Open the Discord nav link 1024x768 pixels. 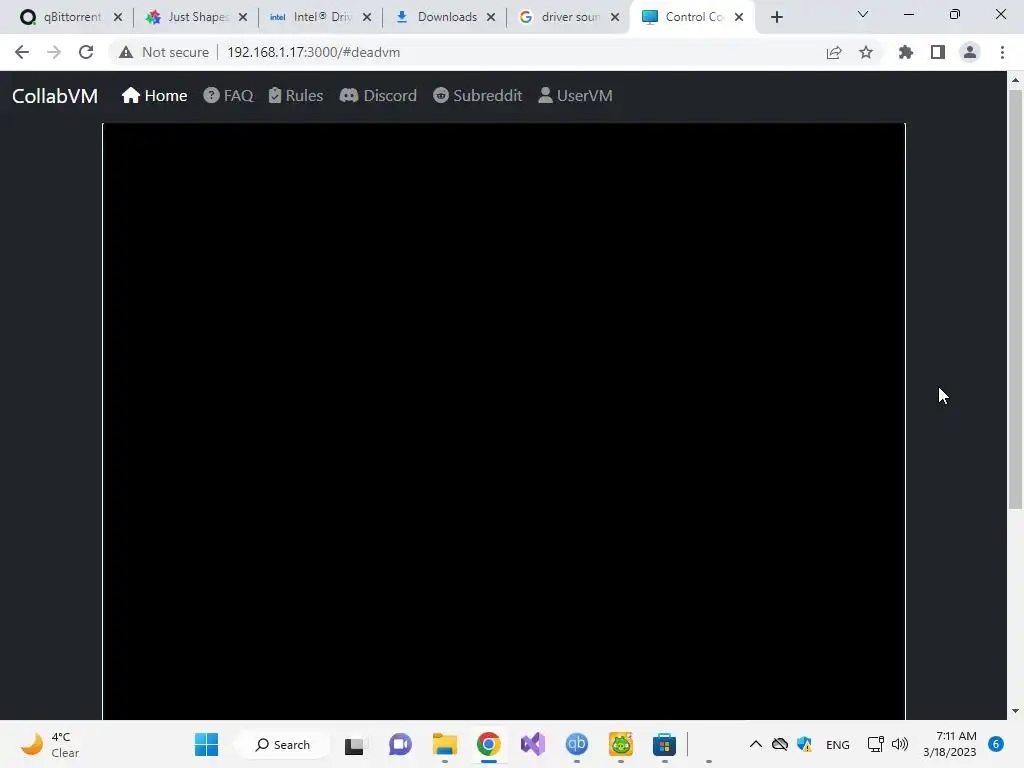pos(378,96)
